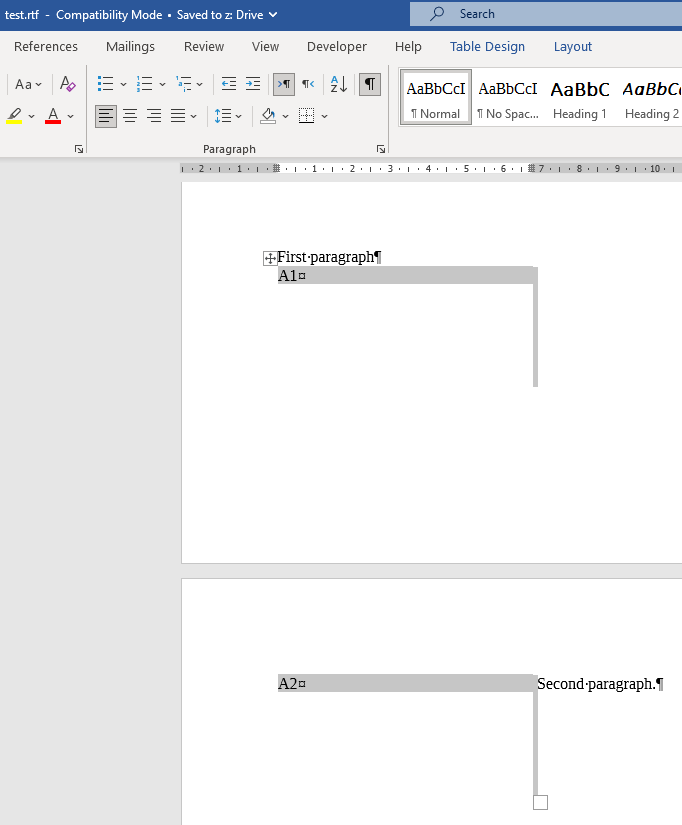Apply Heading 1 style
The image size is (682, 825).
click(x=580, y=97)
